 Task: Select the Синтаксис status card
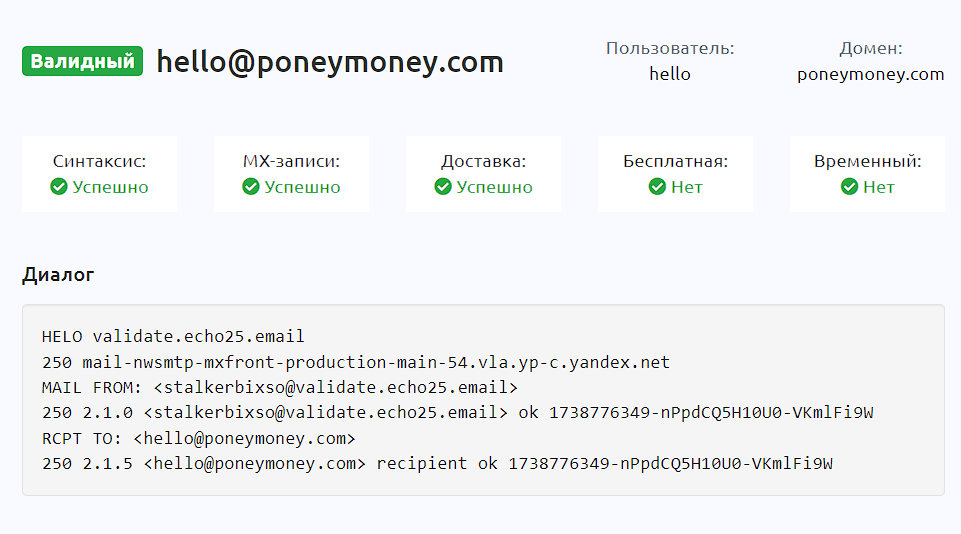(x=100, y=174)
